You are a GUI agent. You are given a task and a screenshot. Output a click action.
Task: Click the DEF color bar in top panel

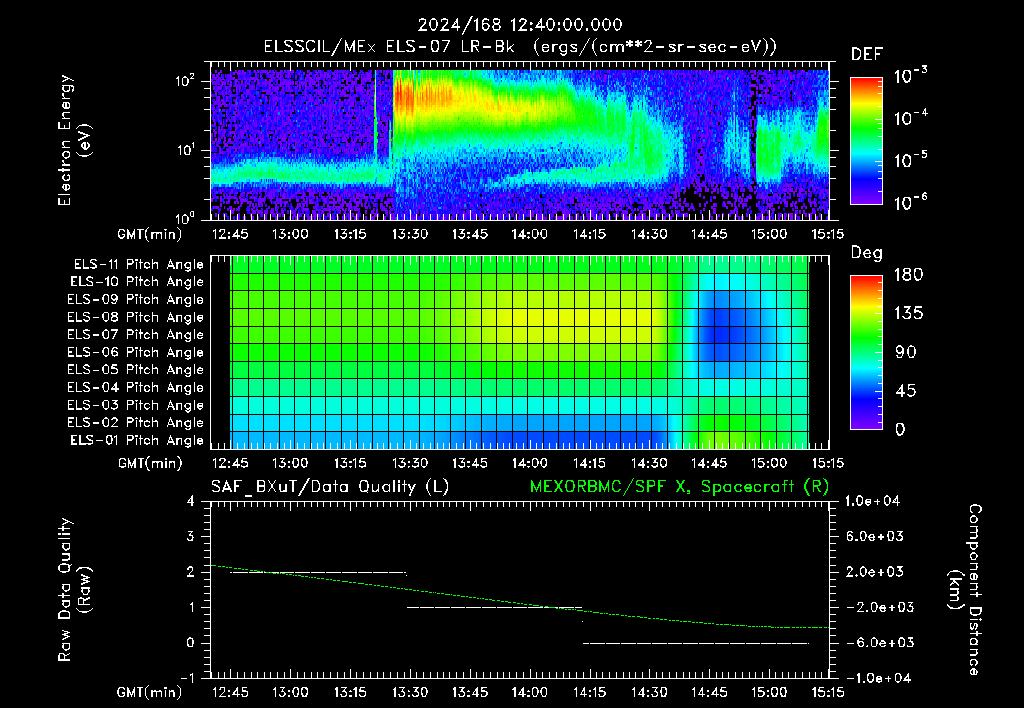coord(866,141)
